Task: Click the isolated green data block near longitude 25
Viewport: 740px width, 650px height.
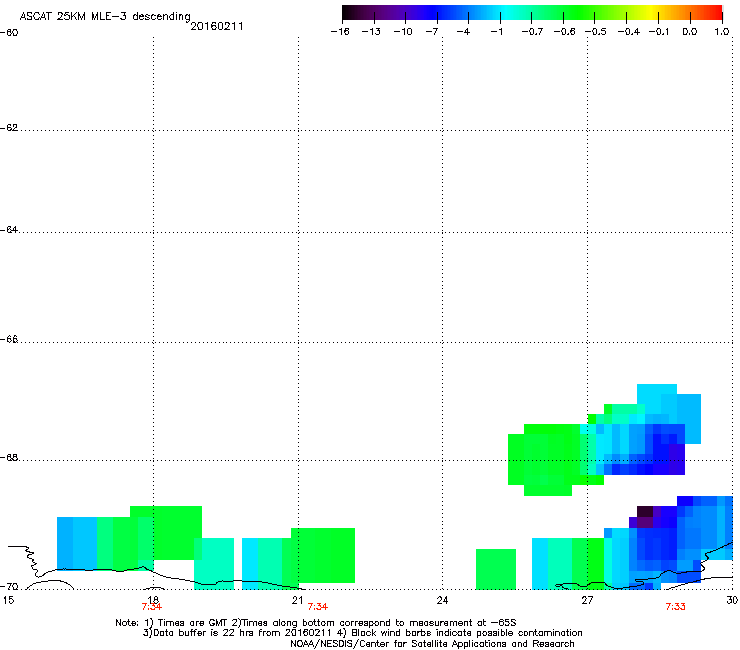Action: pos(496,569)
